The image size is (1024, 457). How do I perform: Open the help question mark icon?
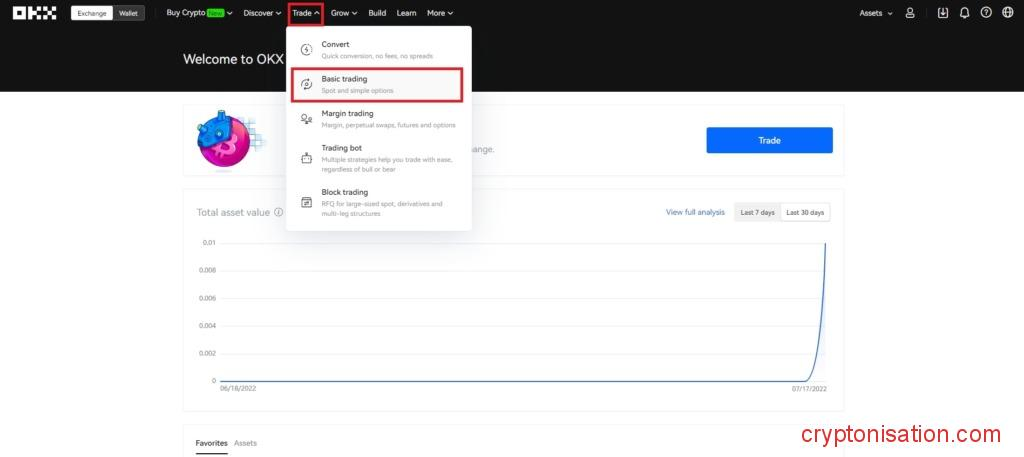[986, 13]
